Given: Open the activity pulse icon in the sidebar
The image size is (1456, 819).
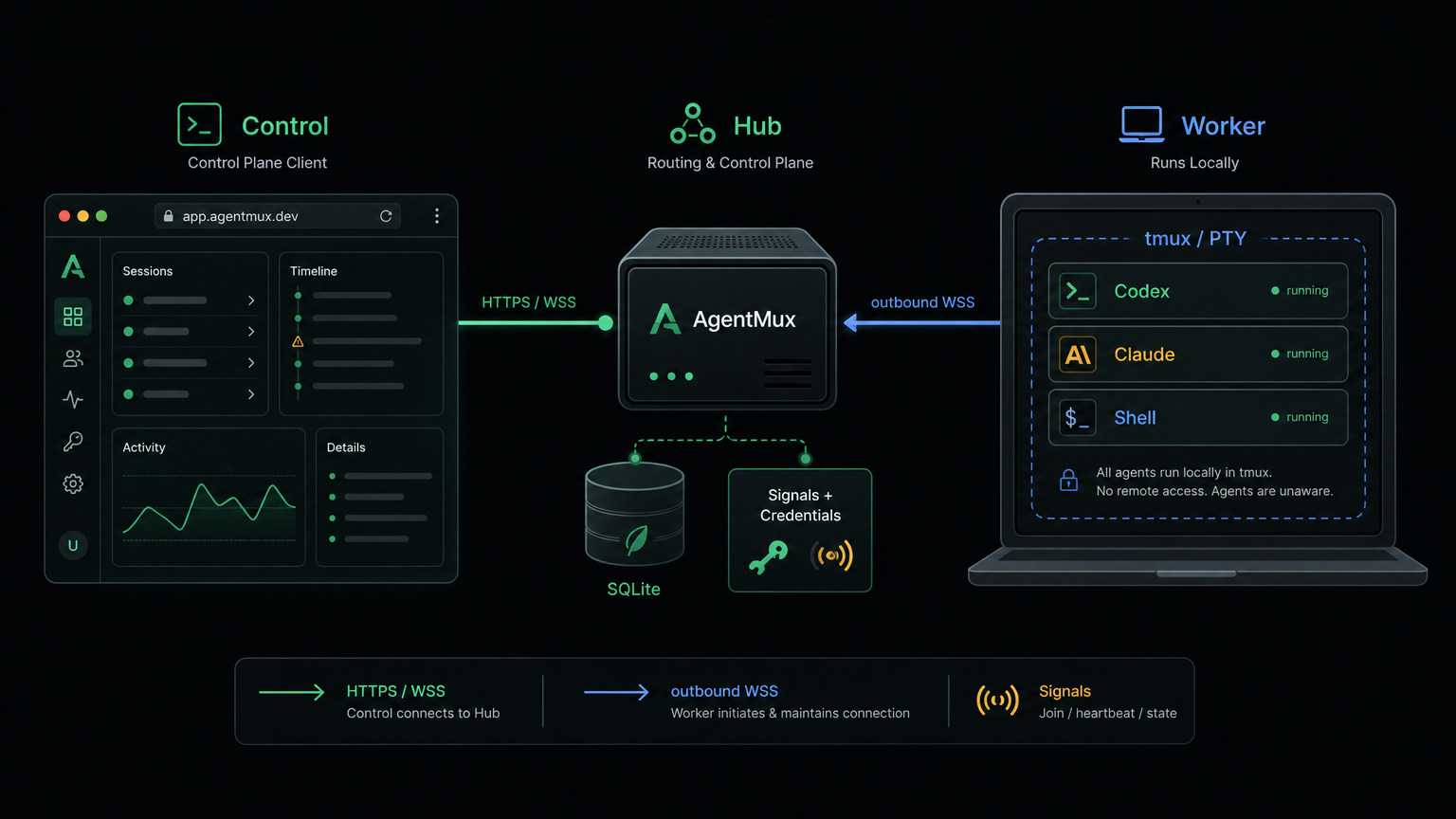Looking at the screenshot, I should pyautogui.click(x=73, y=399).
